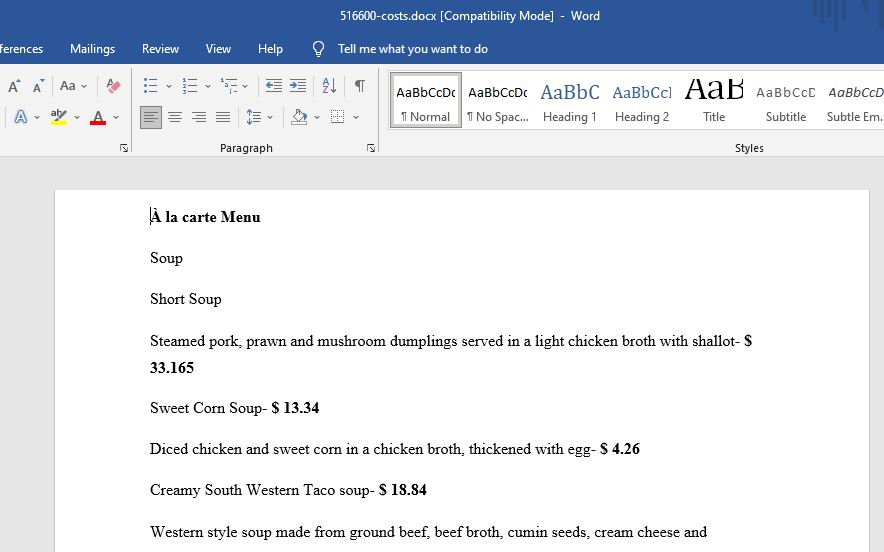Click the 'Short Soup' line

185,299
